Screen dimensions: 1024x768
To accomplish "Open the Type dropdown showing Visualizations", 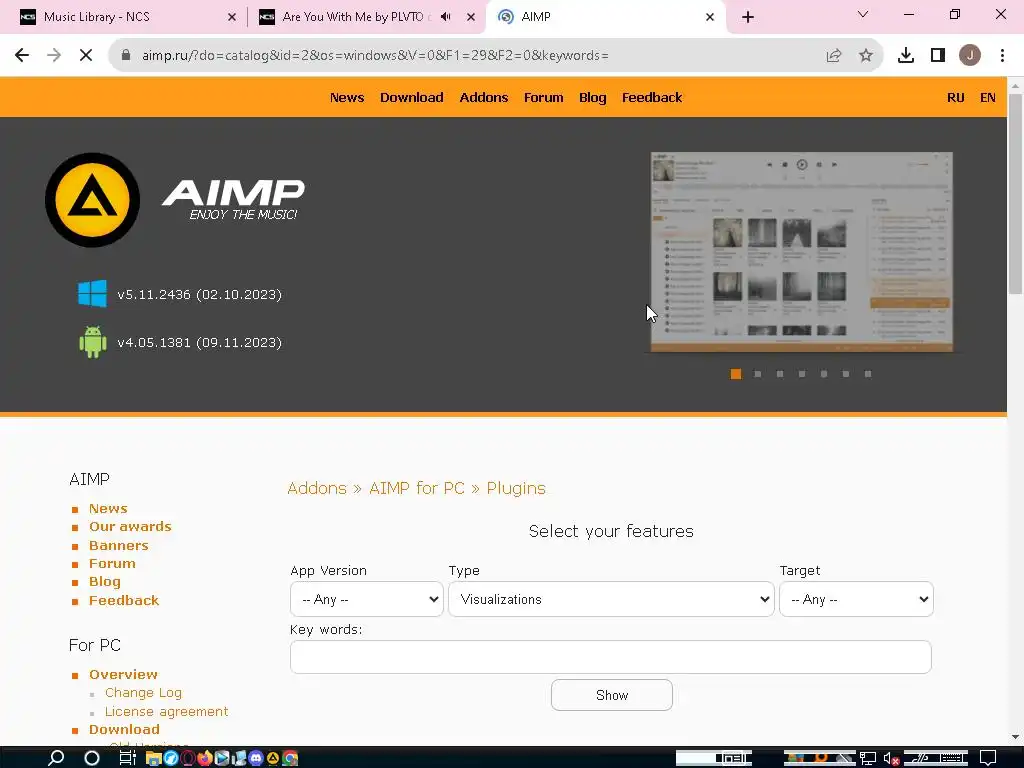I will click(611, 599).
